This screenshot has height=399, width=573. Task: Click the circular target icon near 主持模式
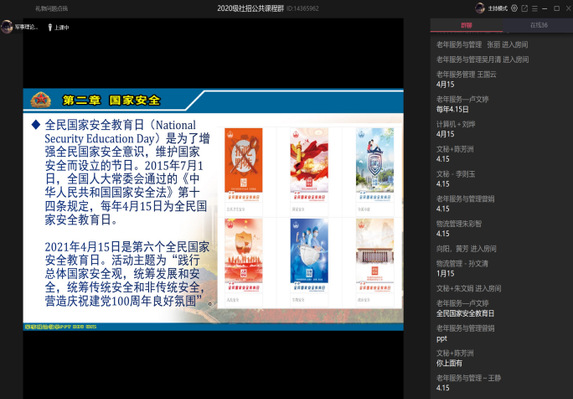pos(514,8)
